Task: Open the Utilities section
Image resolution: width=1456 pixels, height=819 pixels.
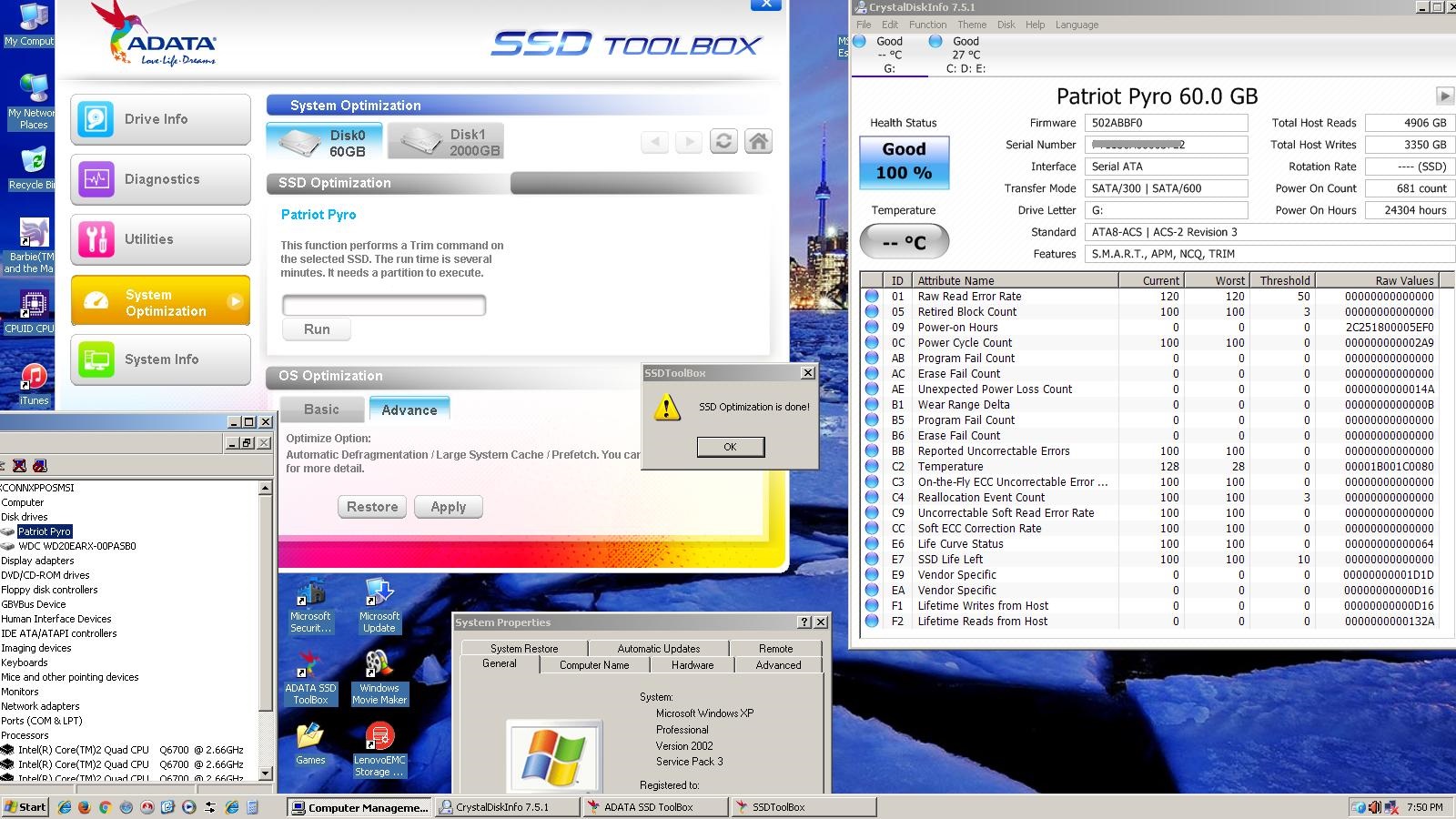Action: tap(160, 239)
